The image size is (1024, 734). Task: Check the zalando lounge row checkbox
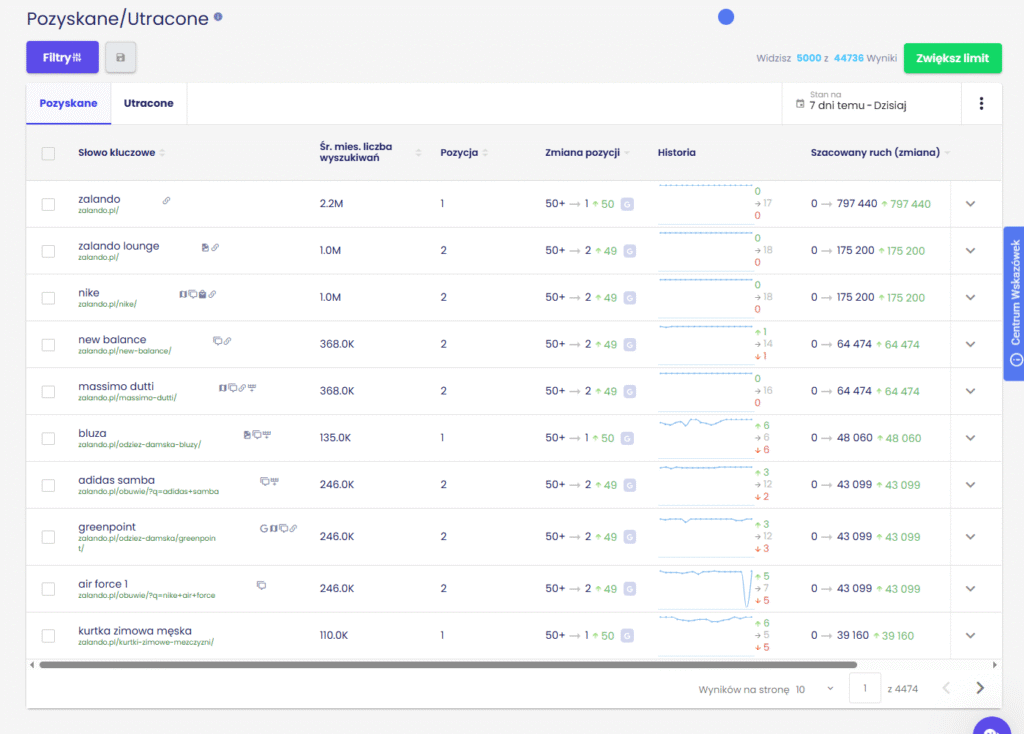pyautogui.click(x=48, y=251)
